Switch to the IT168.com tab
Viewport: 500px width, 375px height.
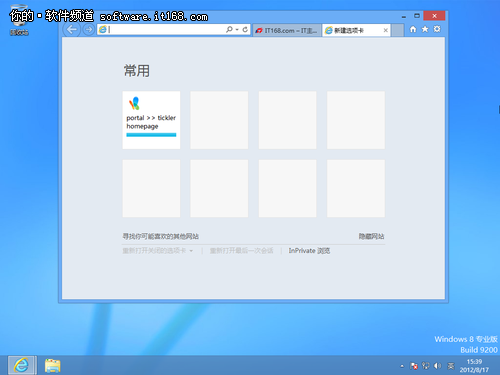[287, 31]
